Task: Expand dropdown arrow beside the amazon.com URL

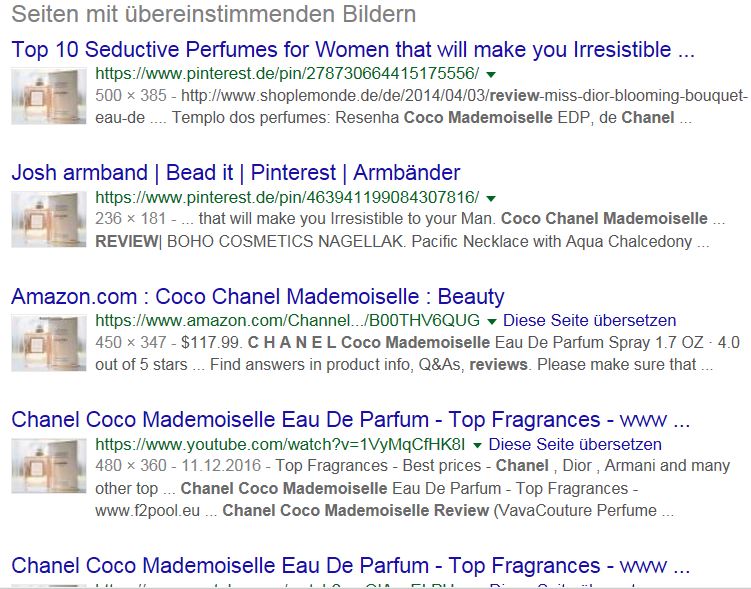Action: (x=491, y=321)
